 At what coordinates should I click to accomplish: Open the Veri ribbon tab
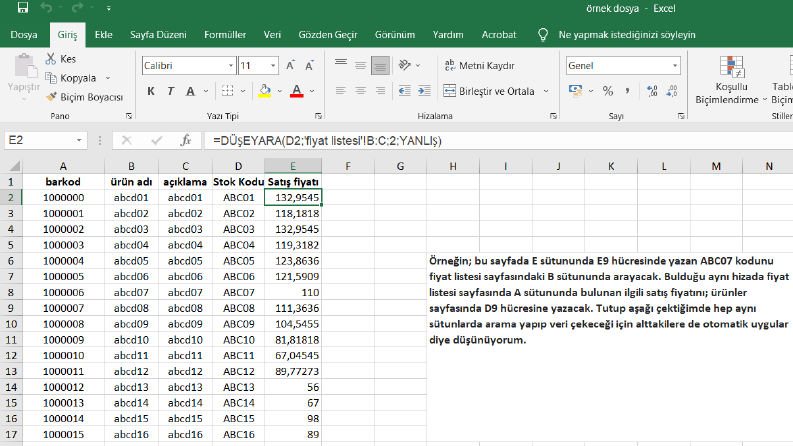(x=272, y=35)
